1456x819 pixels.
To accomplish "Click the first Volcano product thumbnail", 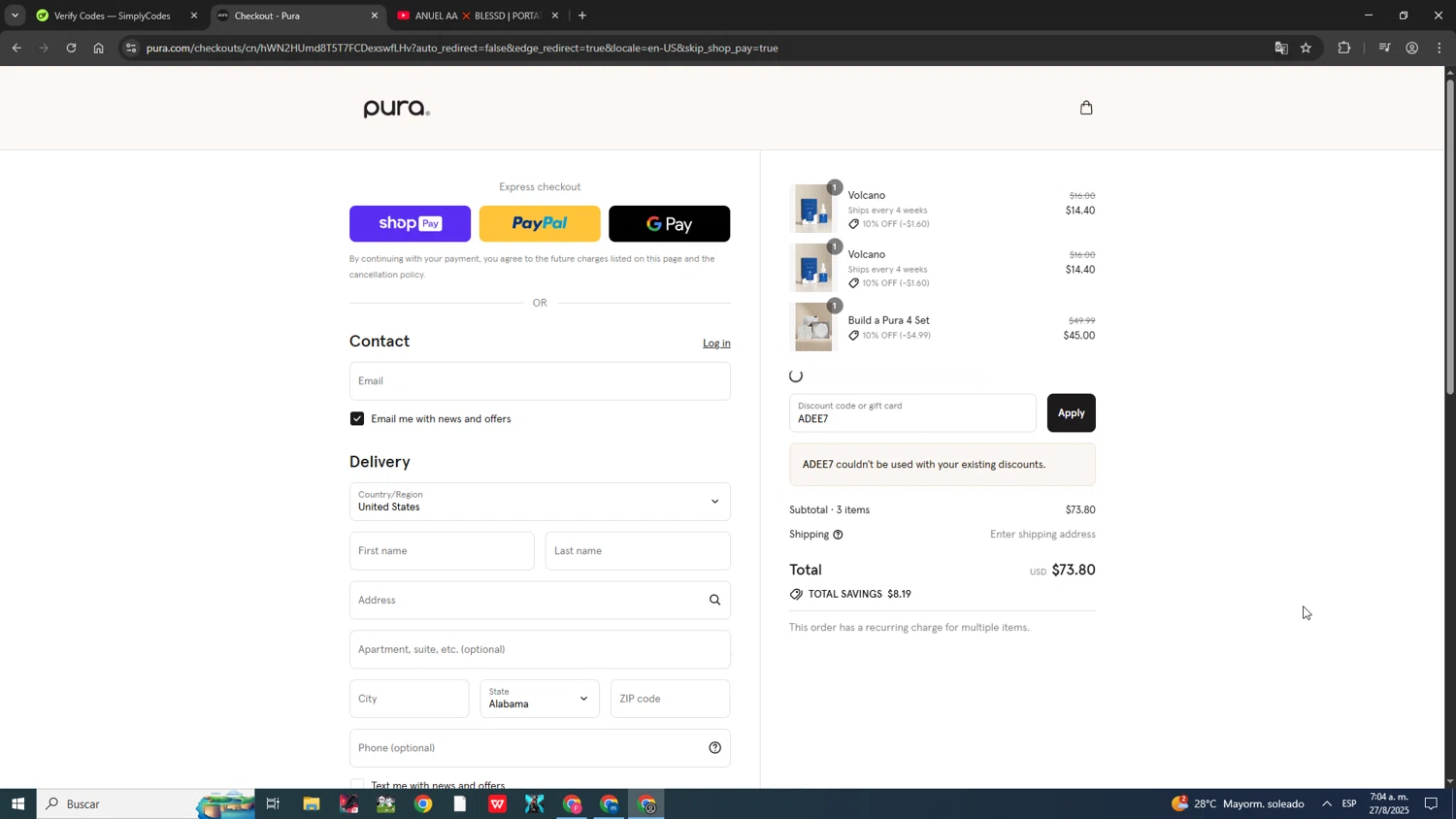I will (x=812, y=209).
